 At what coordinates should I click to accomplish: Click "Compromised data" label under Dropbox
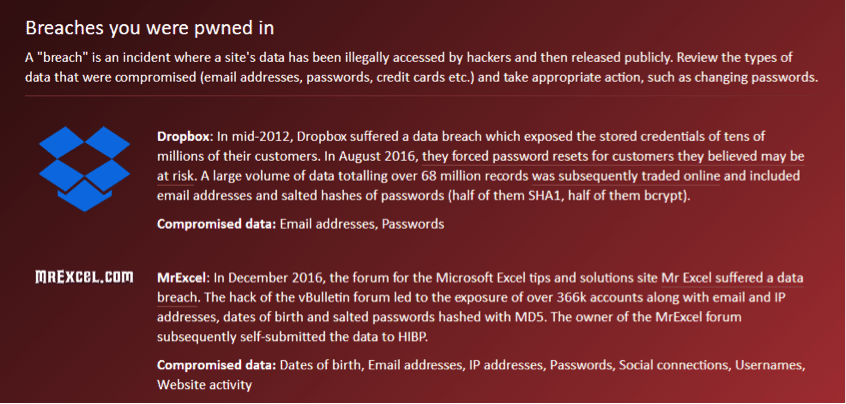(x=216, y=224)
